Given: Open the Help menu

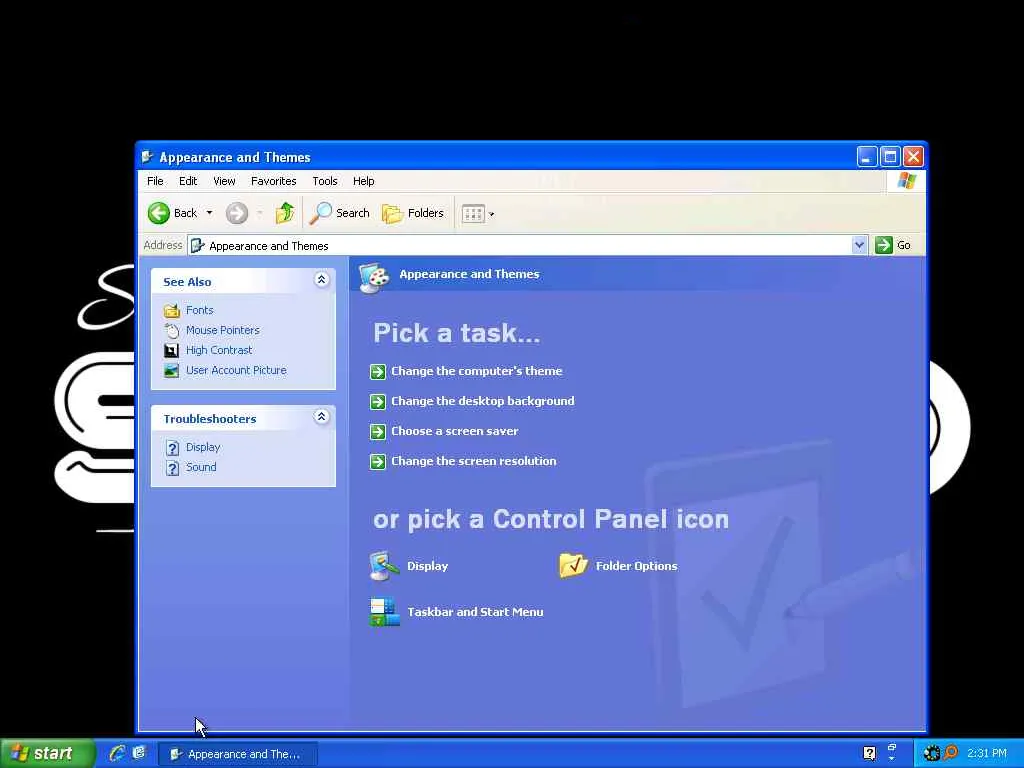Looking at the screenshot, I should click(x=364, y=181).
